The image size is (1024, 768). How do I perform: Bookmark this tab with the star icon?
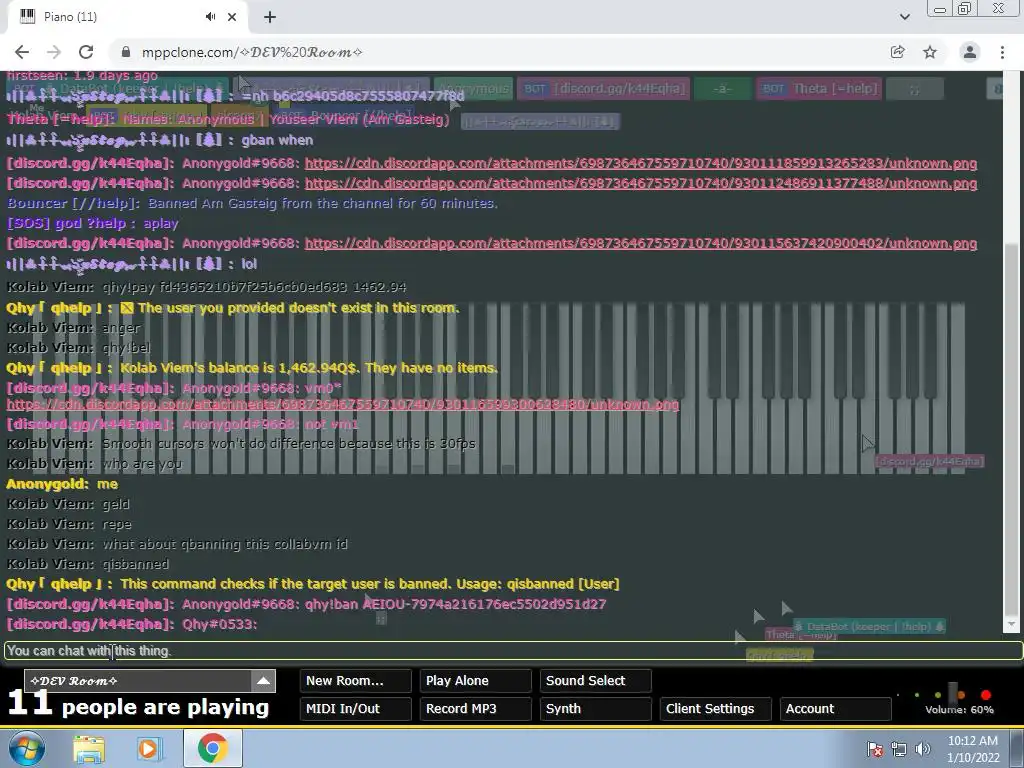930,52
